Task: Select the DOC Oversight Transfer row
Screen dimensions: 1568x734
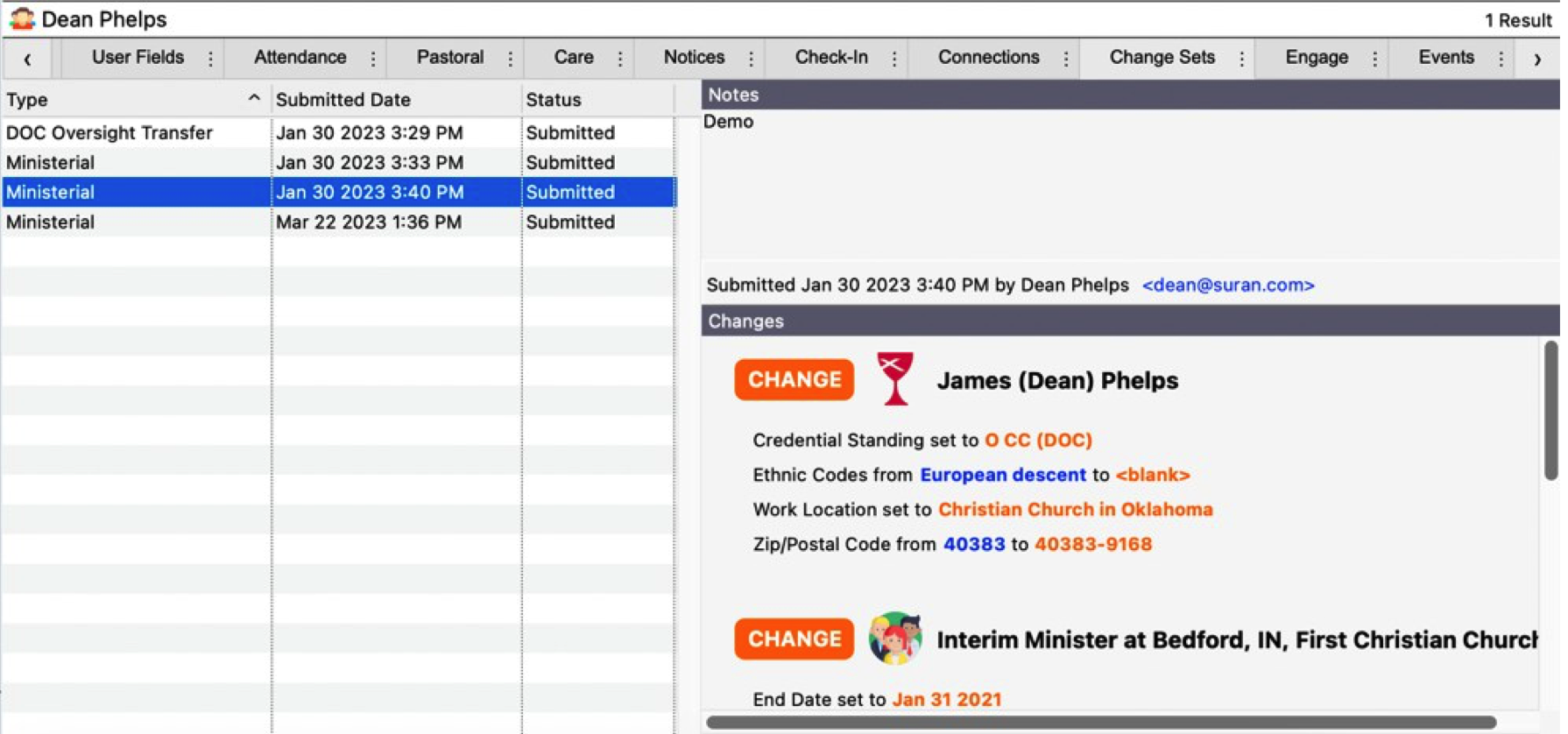Action: (109, 133)
